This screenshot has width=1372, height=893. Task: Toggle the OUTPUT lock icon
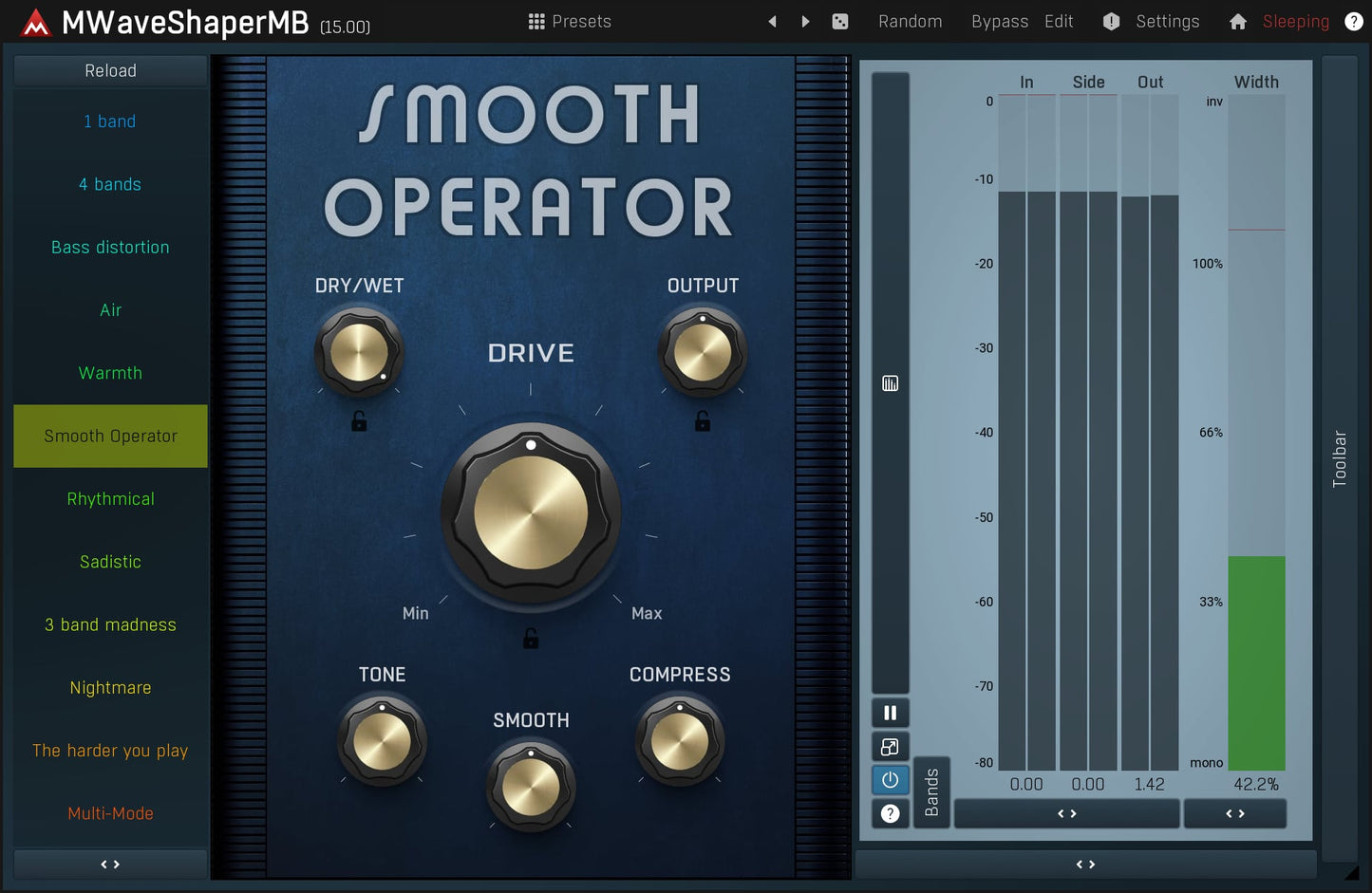703,421
